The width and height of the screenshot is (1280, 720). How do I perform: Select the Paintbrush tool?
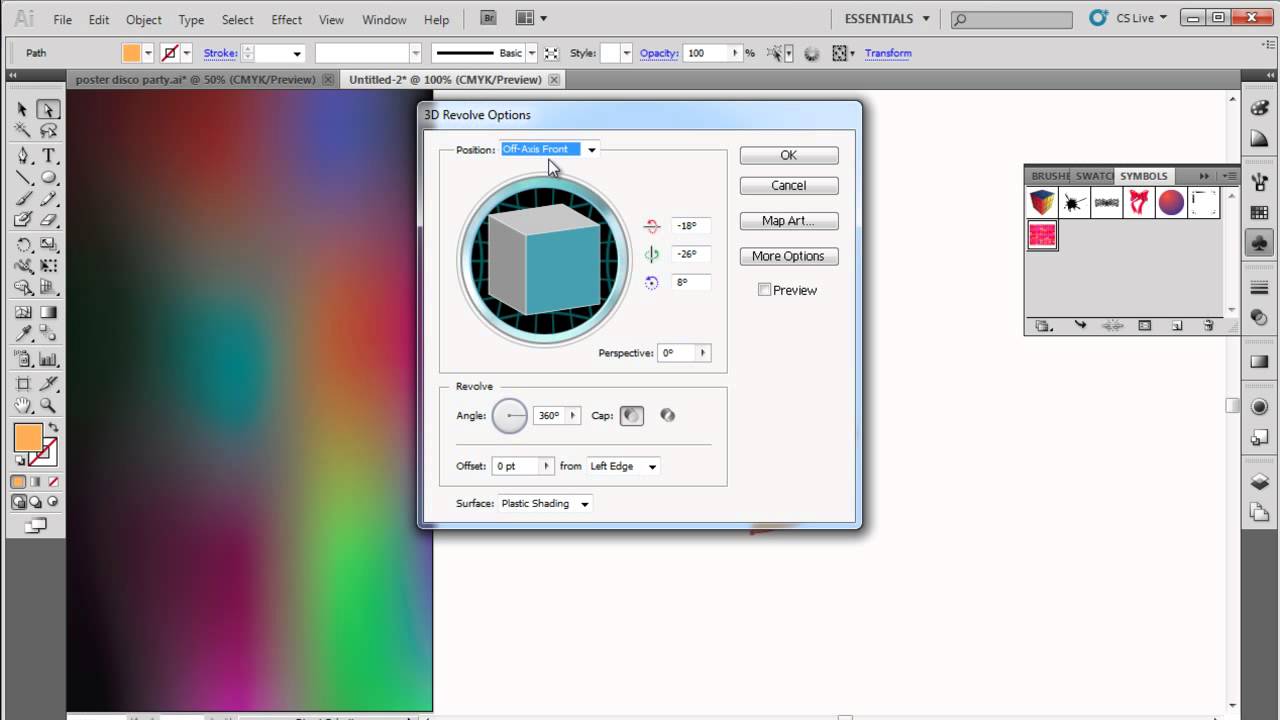point(22,199)
